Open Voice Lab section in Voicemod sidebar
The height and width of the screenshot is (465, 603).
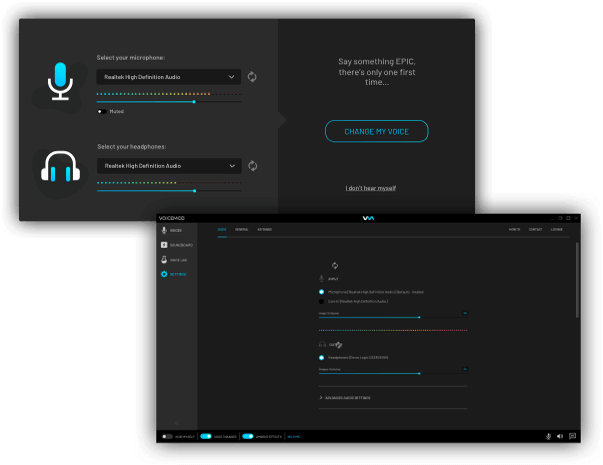(174, 260)
